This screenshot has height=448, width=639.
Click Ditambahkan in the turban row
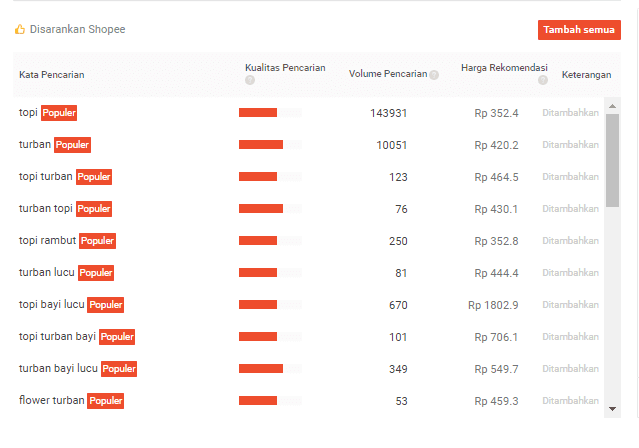570,145
